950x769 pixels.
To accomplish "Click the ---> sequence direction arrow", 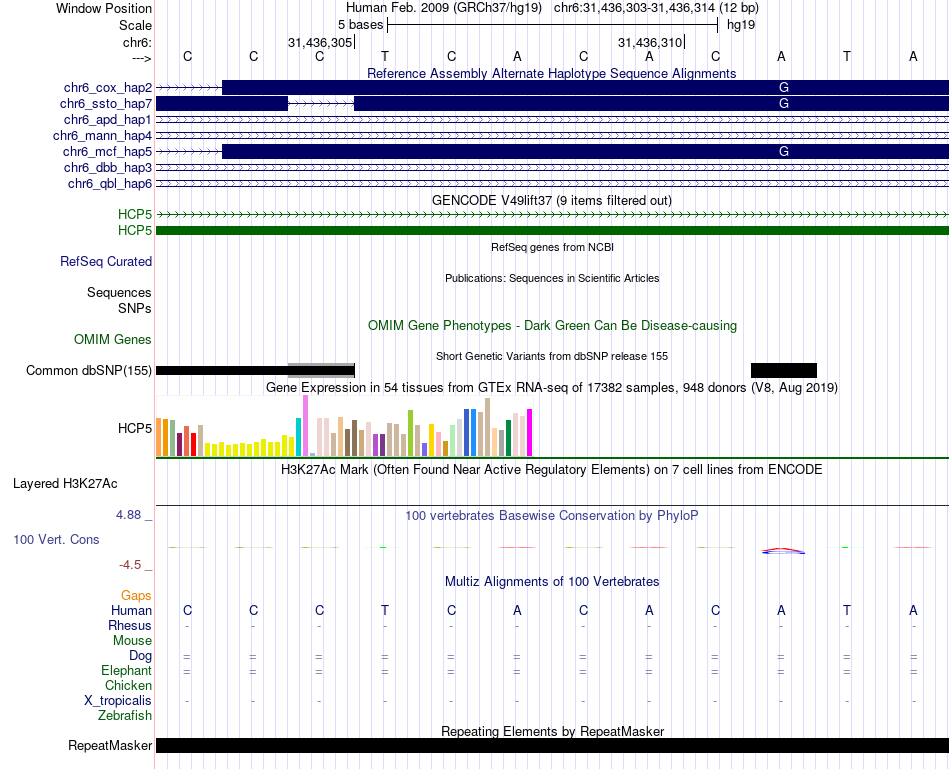I will tap(142, 58).
